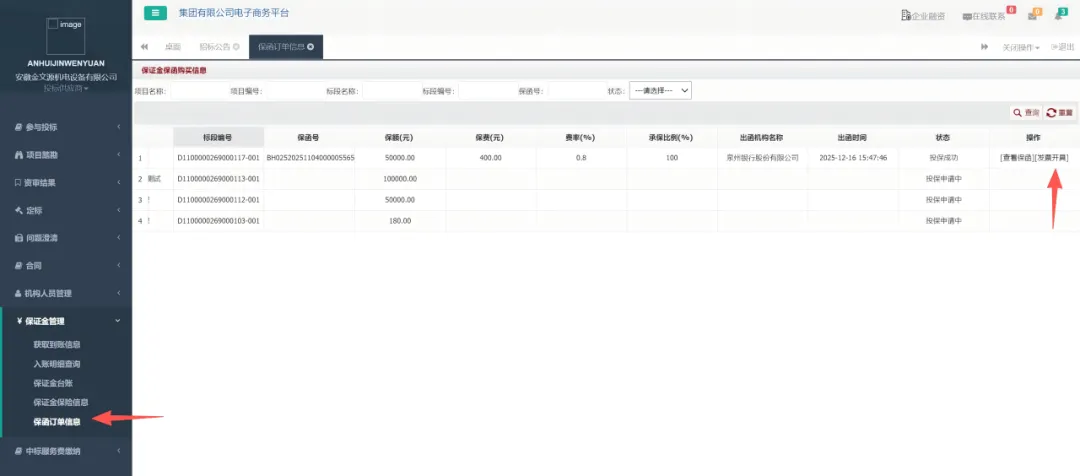Click the company name 安徽金文源机电设备有限公司

(x=65, y=77)
